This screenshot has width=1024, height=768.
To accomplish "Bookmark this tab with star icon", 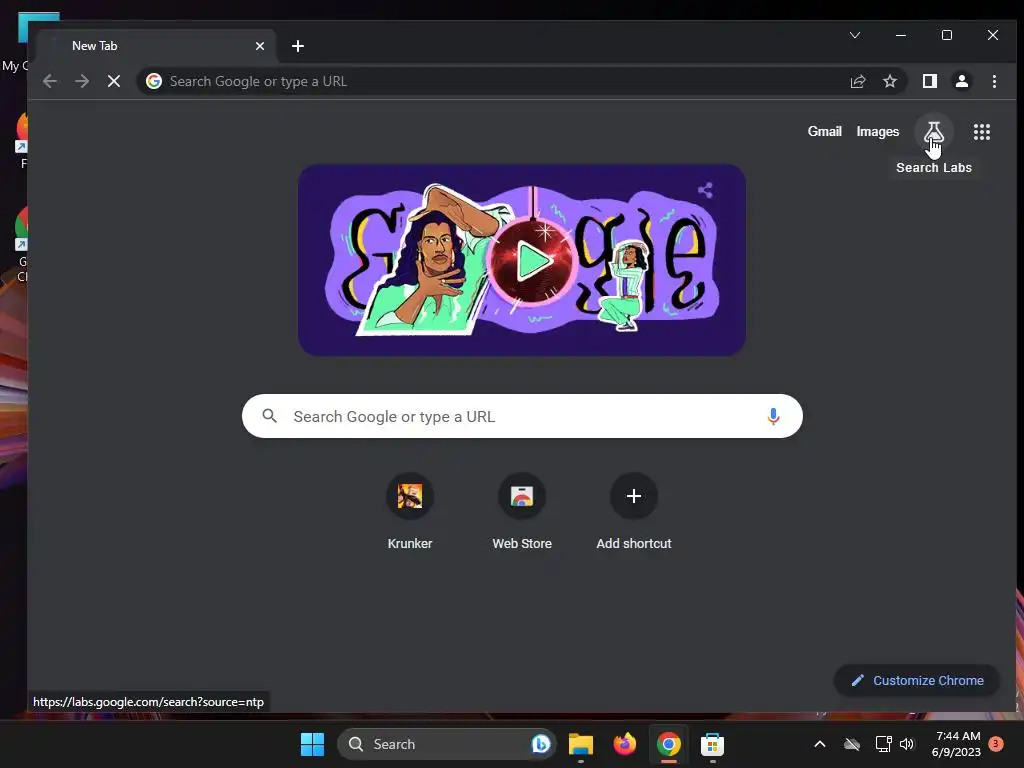I will click(889, 81).
